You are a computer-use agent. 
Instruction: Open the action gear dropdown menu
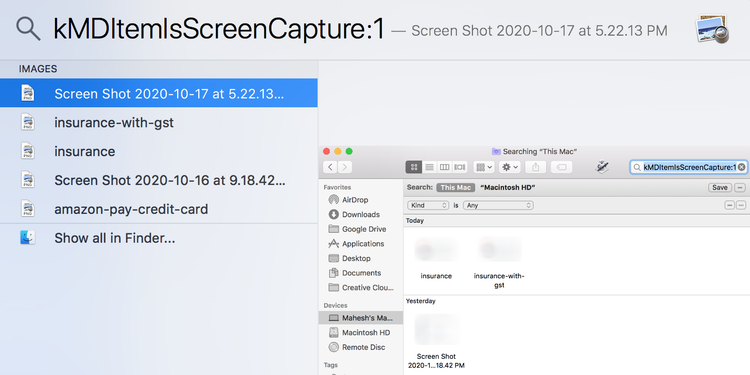click(x=509, y=167)
